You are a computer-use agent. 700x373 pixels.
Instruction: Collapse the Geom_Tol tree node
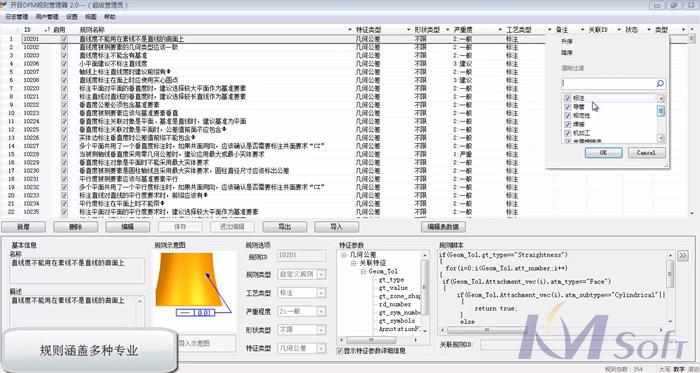point(363,271)
